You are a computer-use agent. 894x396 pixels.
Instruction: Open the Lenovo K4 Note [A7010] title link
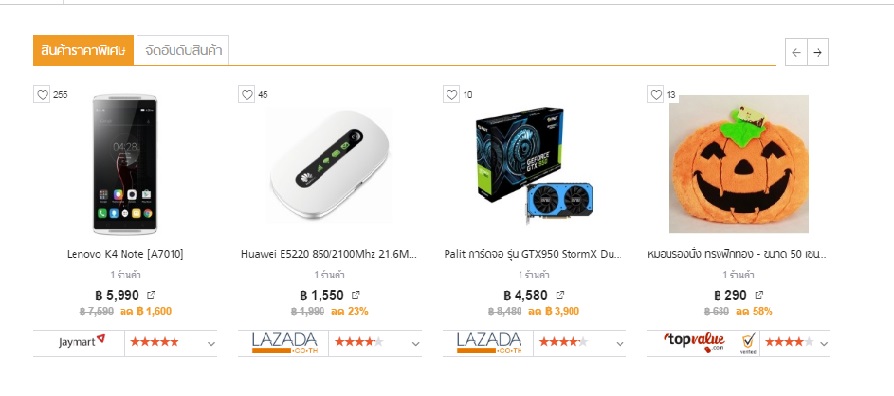click(x=125, y=254)
